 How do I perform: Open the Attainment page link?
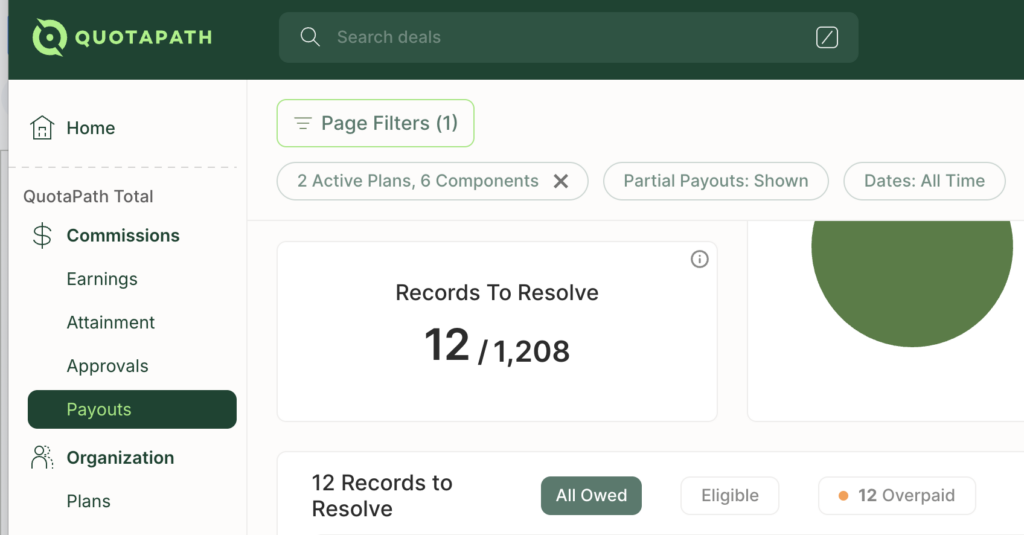(110, 322)
